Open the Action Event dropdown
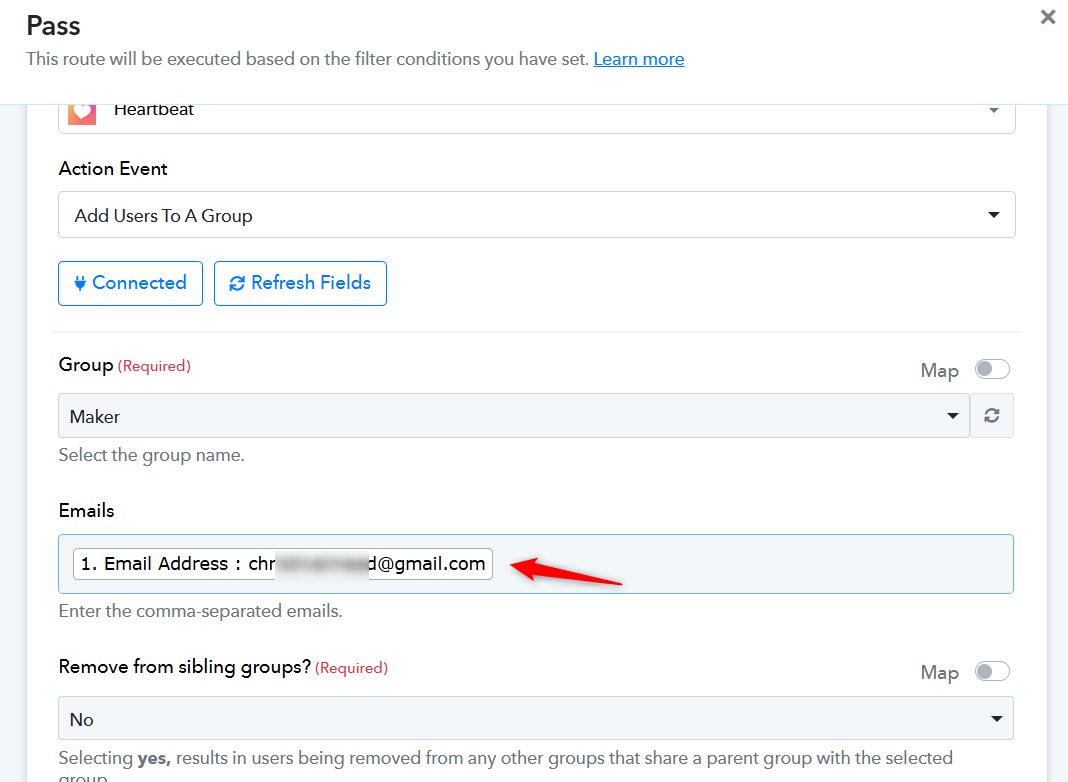The height and width of the screenshot is (782, 1068). point(537,215)
